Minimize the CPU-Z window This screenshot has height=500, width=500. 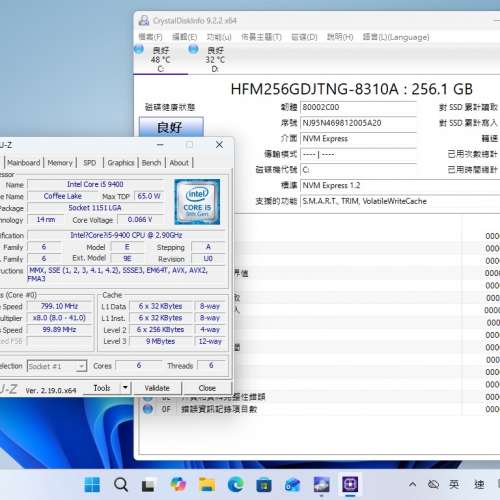(x=160, y=145)
